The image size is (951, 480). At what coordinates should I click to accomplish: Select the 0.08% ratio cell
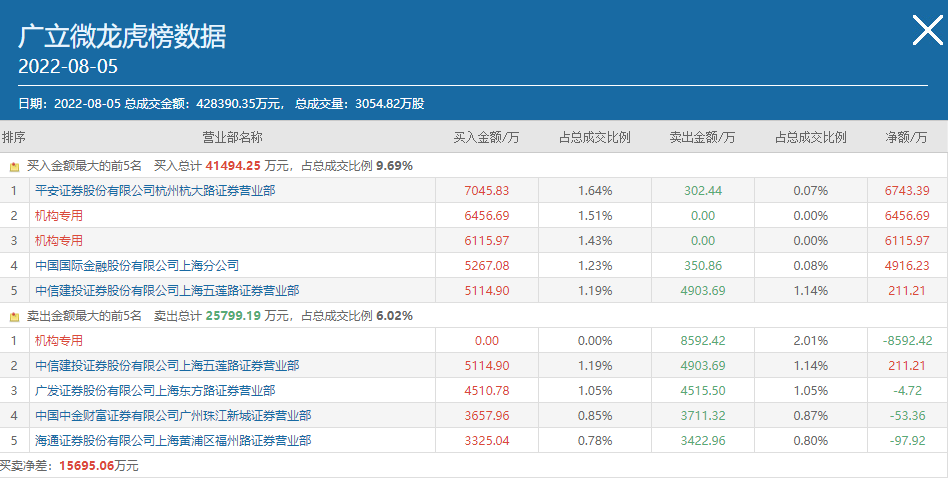[811, 265]
